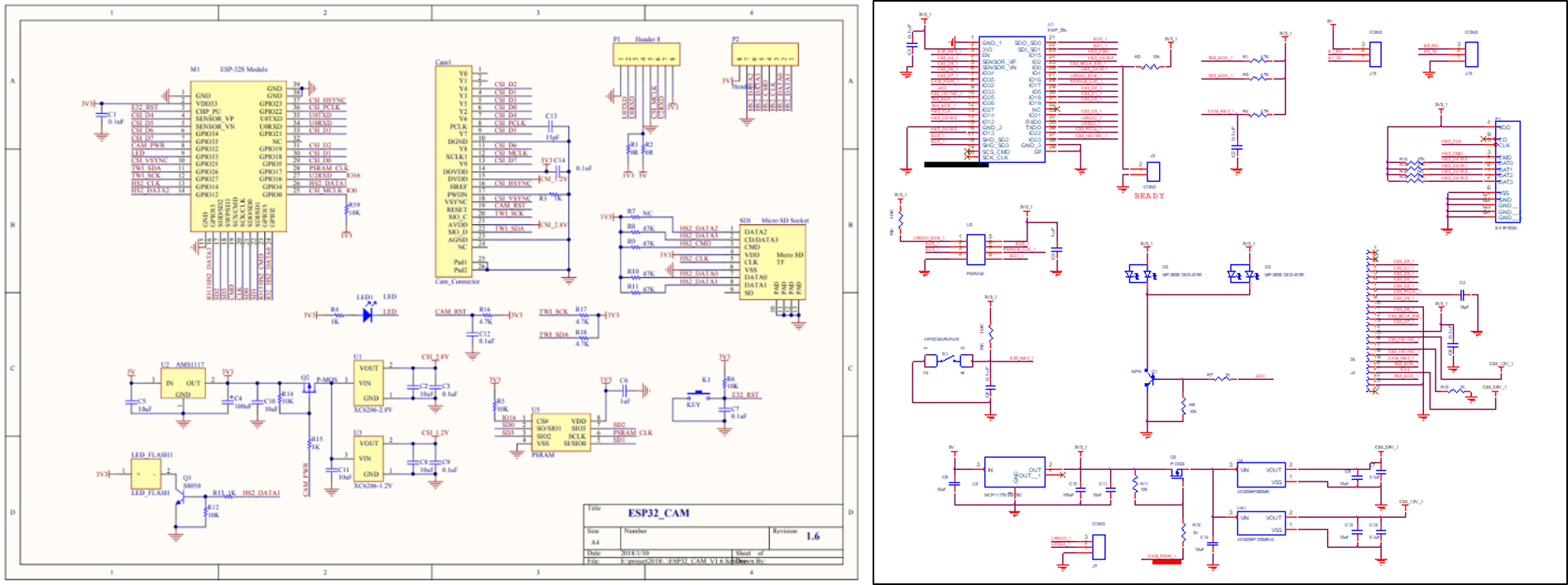
Task: Click the 'ESP-32S Module' label above M1
Action: [243, 70]
